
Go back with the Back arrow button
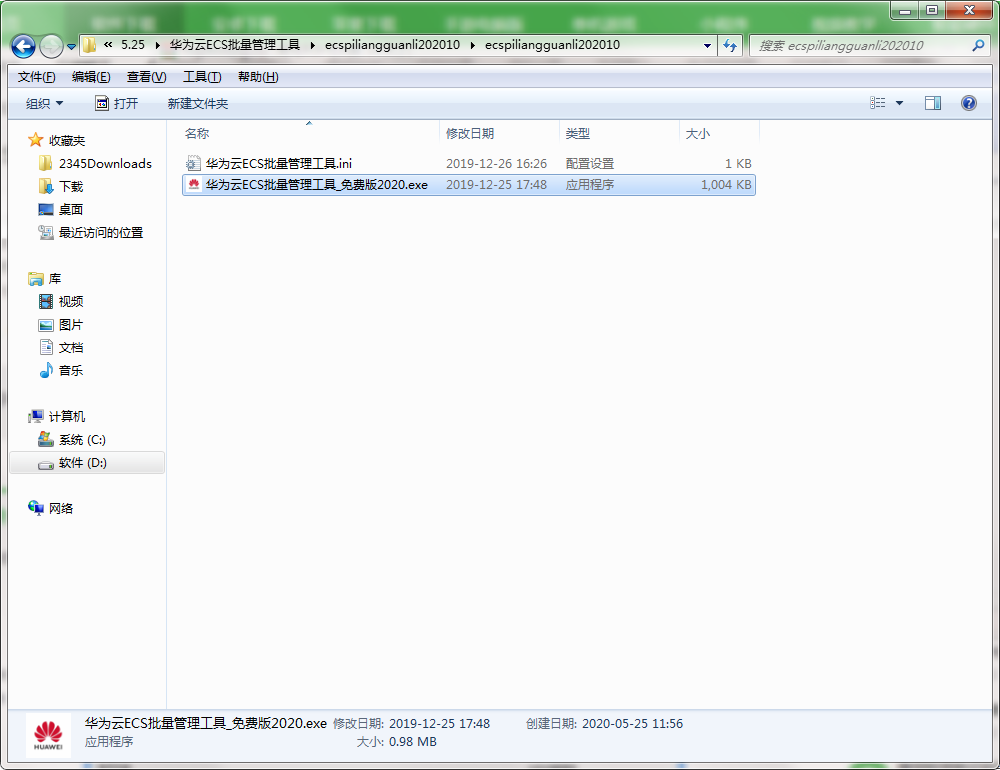[24, 46]
